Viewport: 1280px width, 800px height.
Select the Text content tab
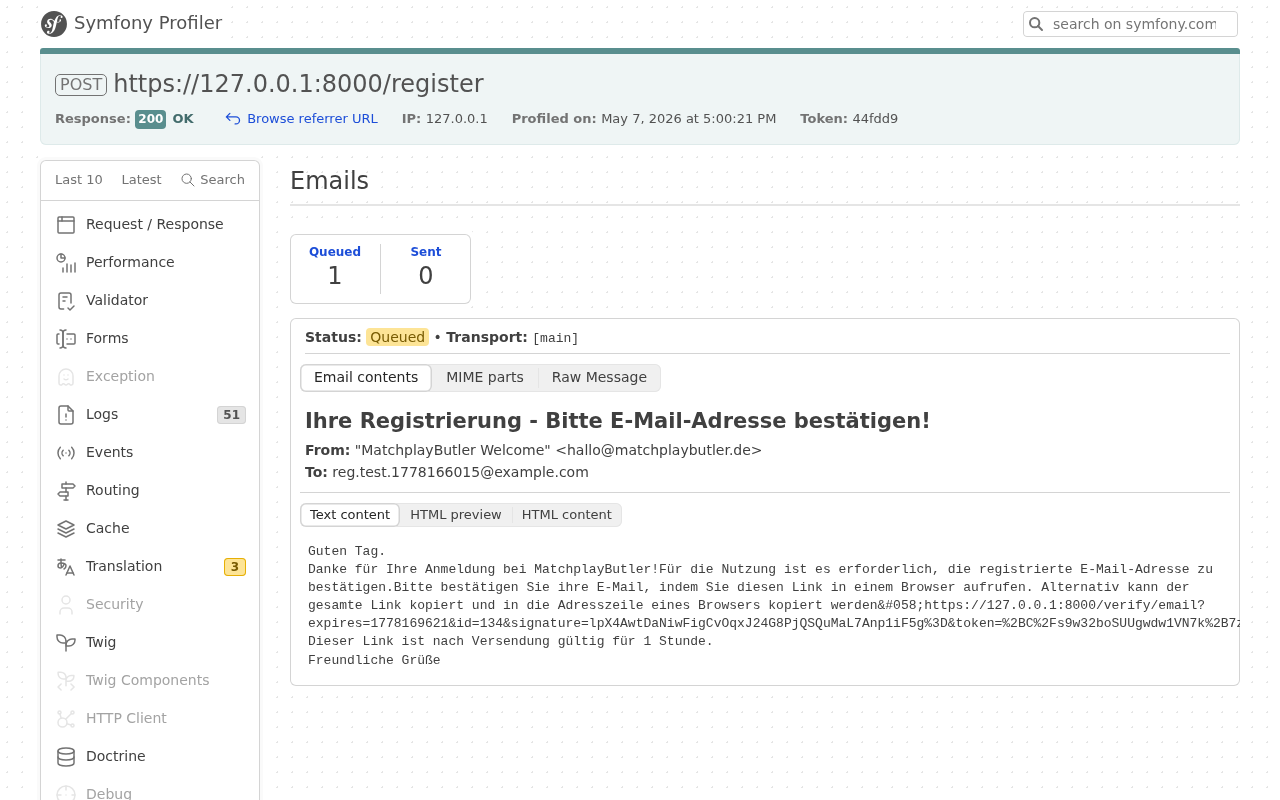(350, 515)
